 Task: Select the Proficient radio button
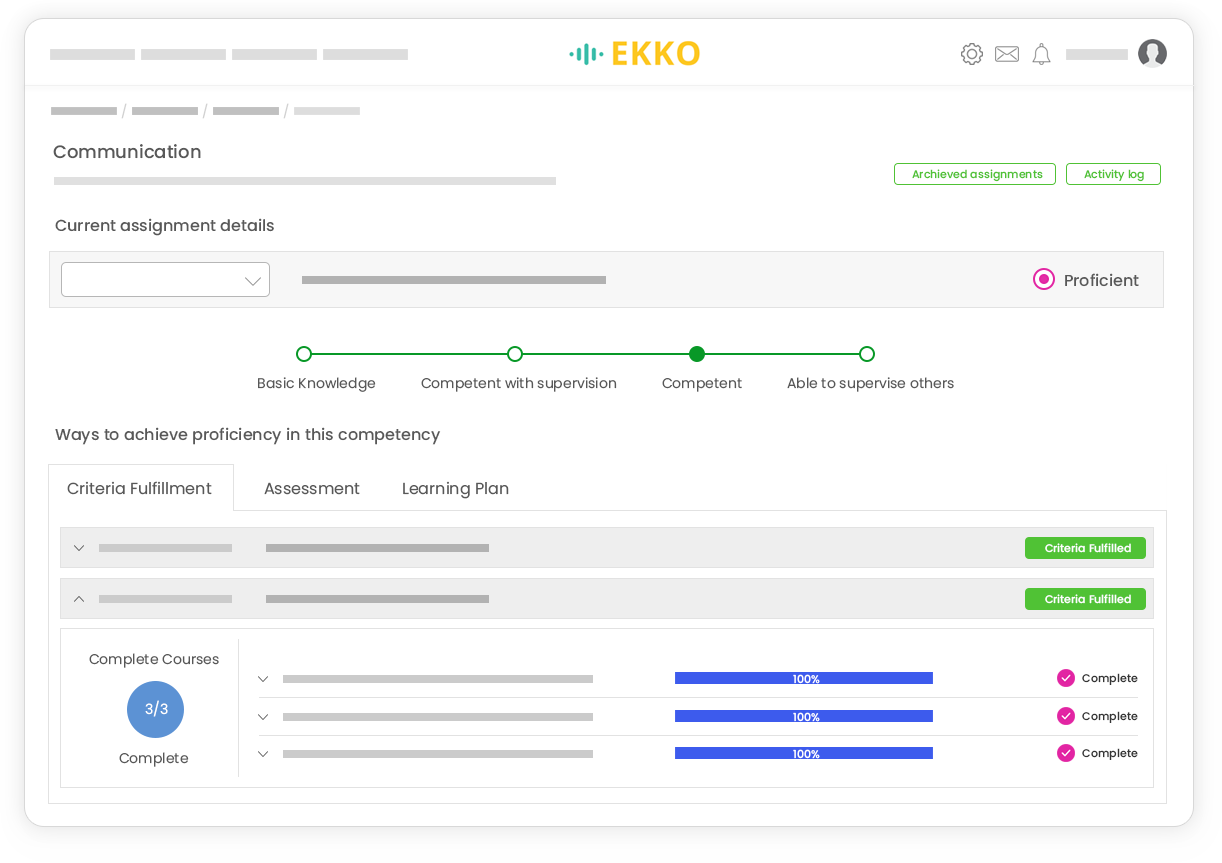click(x=1044, y=279)
